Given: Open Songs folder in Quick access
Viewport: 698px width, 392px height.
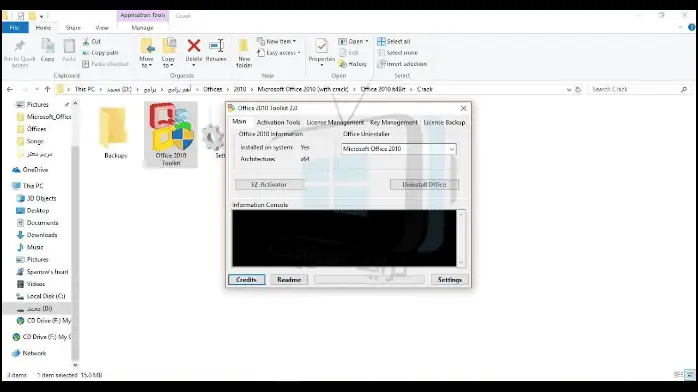Looking at the screenshot, I should [x=35, y=141].
